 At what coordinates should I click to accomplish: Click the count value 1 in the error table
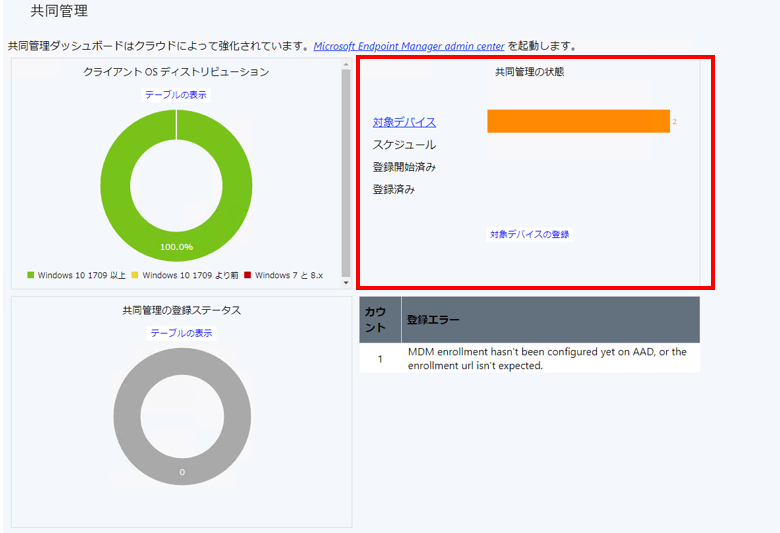click(x=380, y=358)
